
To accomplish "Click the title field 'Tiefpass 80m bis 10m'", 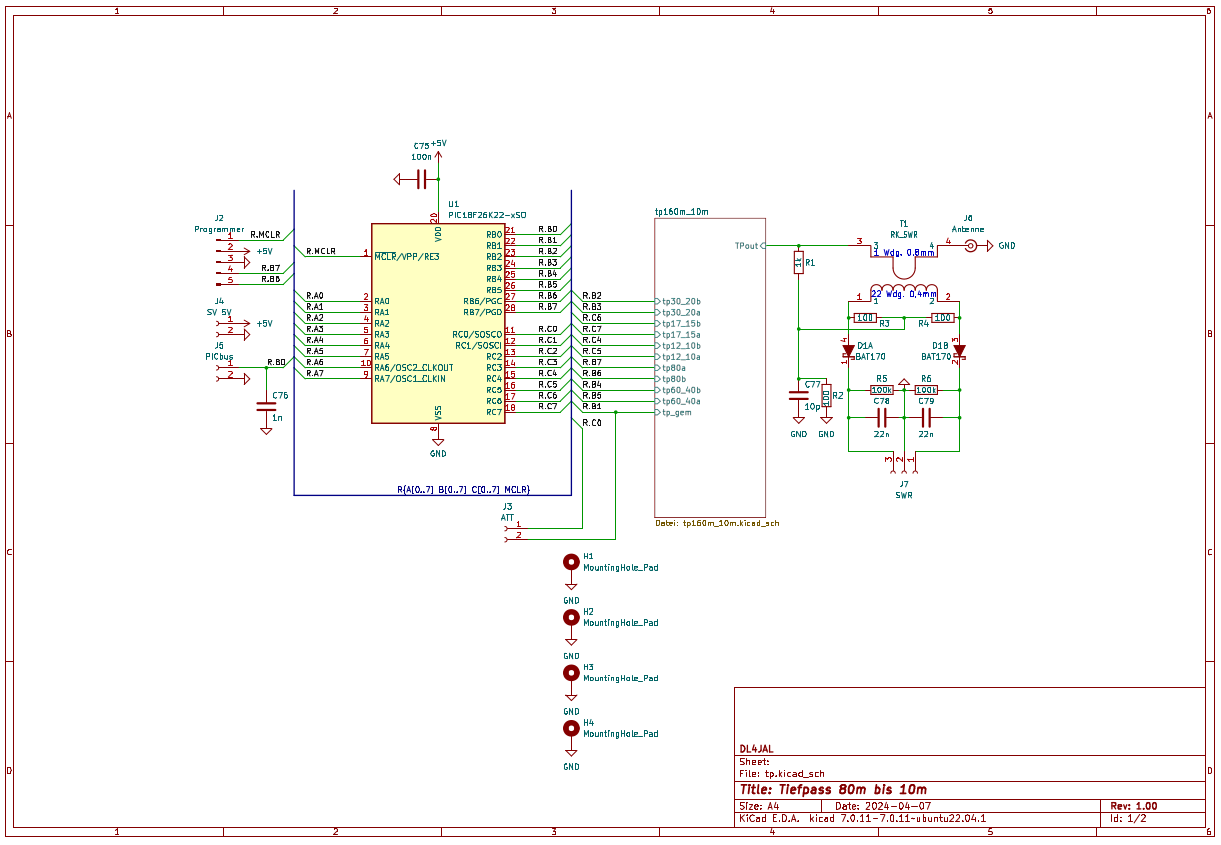I will (x=833, y=789).
